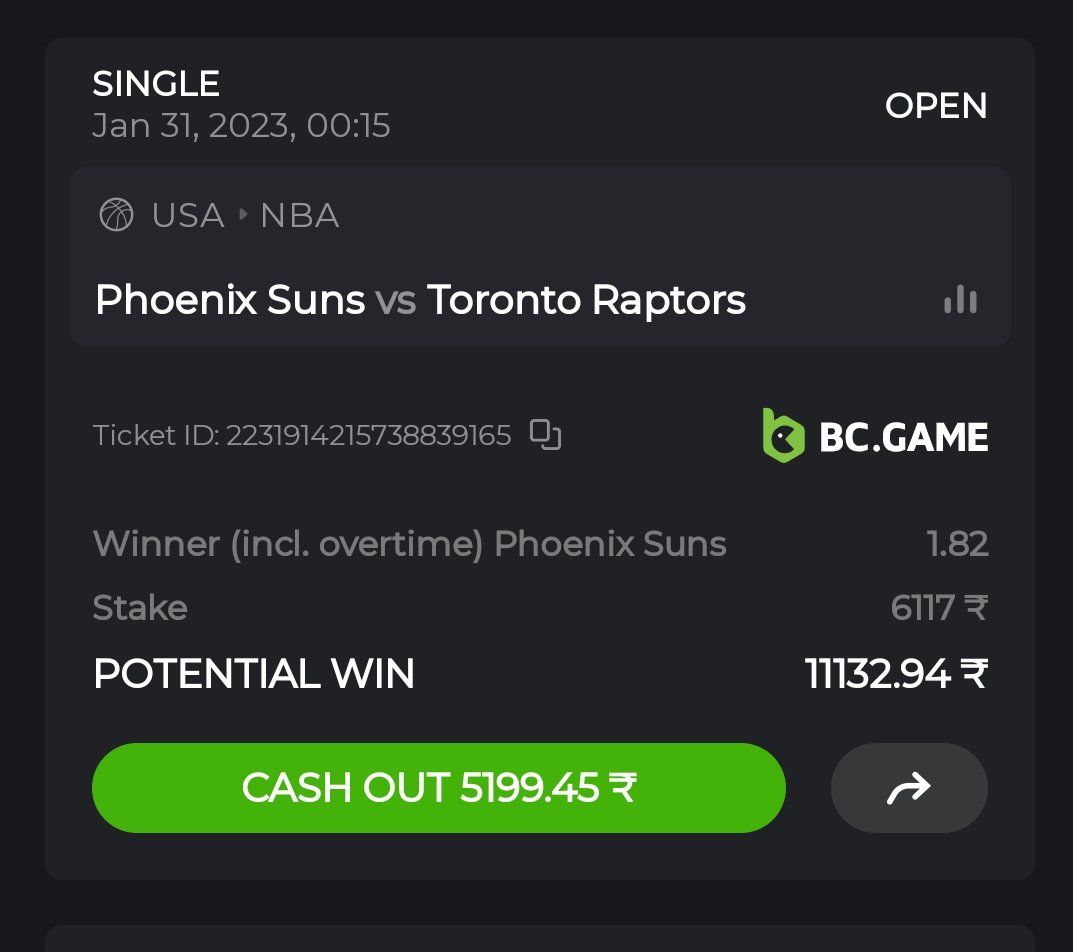Open match statistics bar chart icon
Image resolution: width=1073 pixels, height=952 pixels.
[960, 300]
